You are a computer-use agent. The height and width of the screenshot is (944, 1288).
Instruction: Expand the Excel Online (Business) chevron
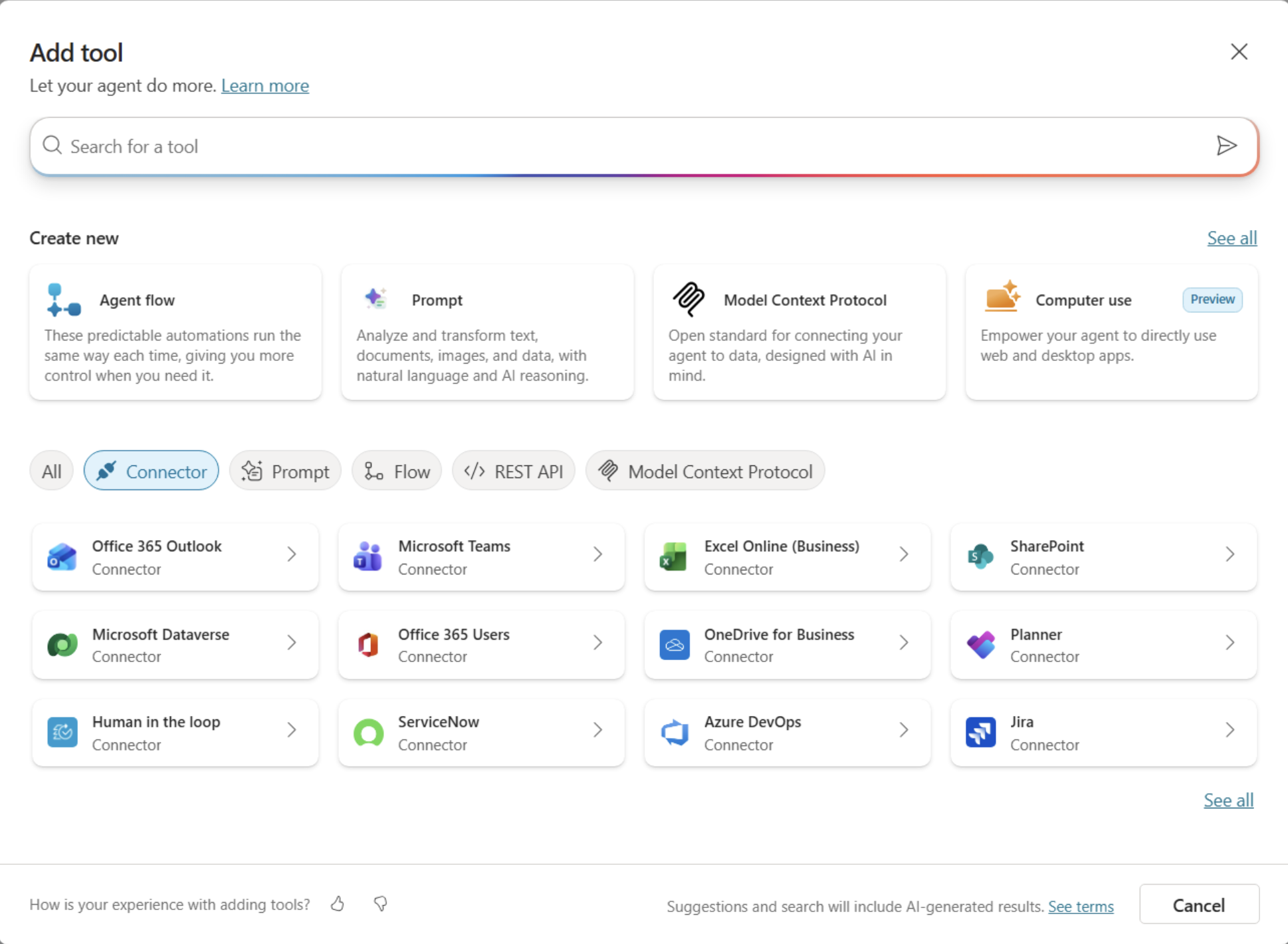click(x=903, y=554)
